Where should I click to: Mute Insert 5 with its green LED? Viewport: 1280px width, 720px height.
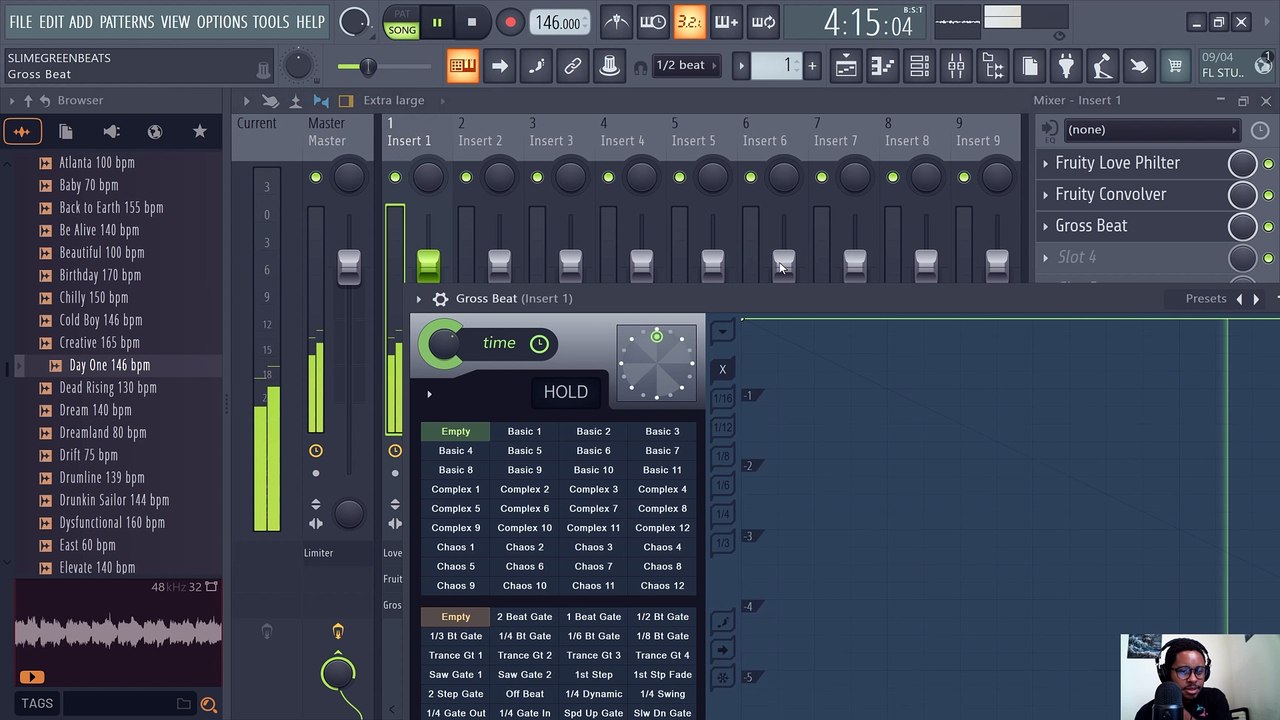(679, 178)
